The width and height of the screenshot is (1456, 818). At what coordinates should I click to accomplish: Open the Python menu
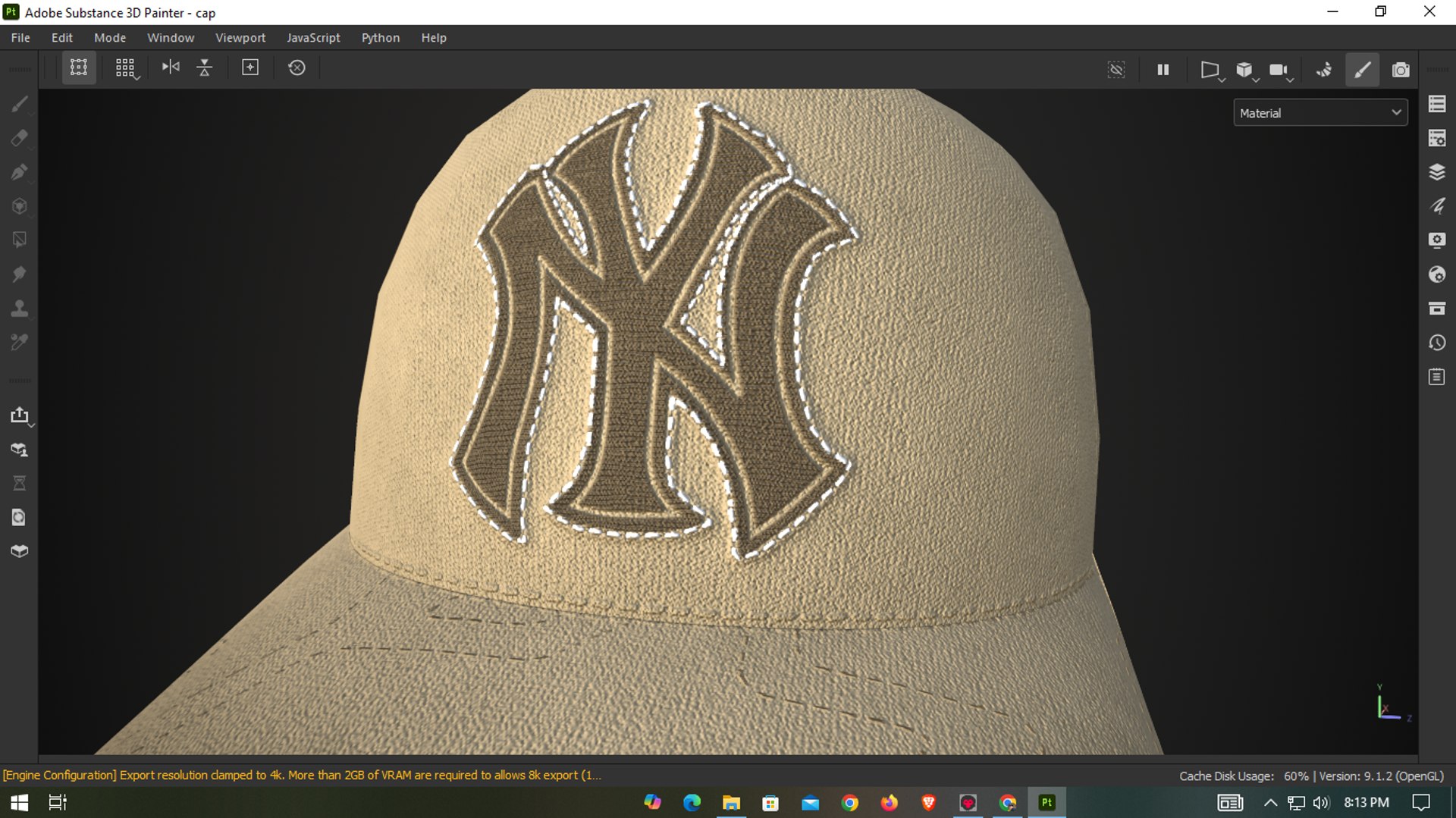(381, 38)
